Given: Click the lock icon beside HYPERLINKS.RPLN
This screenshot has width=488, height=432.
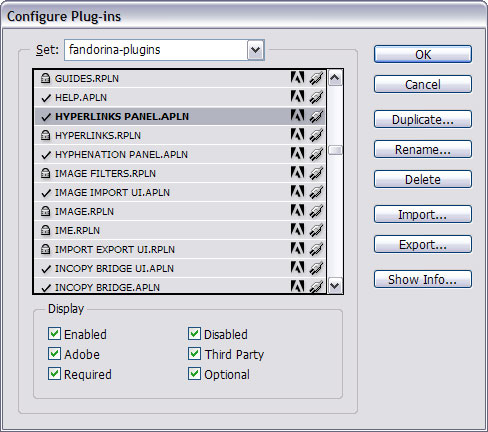Looking at the screenshot, I should pos(45,136).
